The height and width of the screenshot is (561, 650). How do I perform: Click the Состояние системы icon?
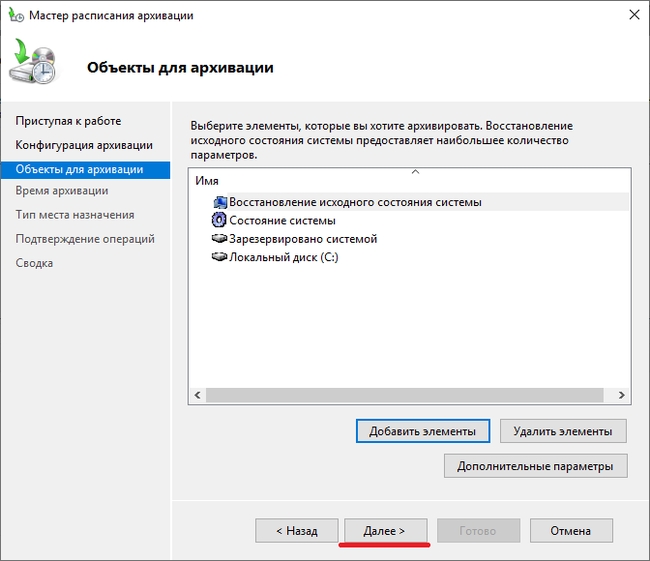pyautogui.click(x=220, y=221)
